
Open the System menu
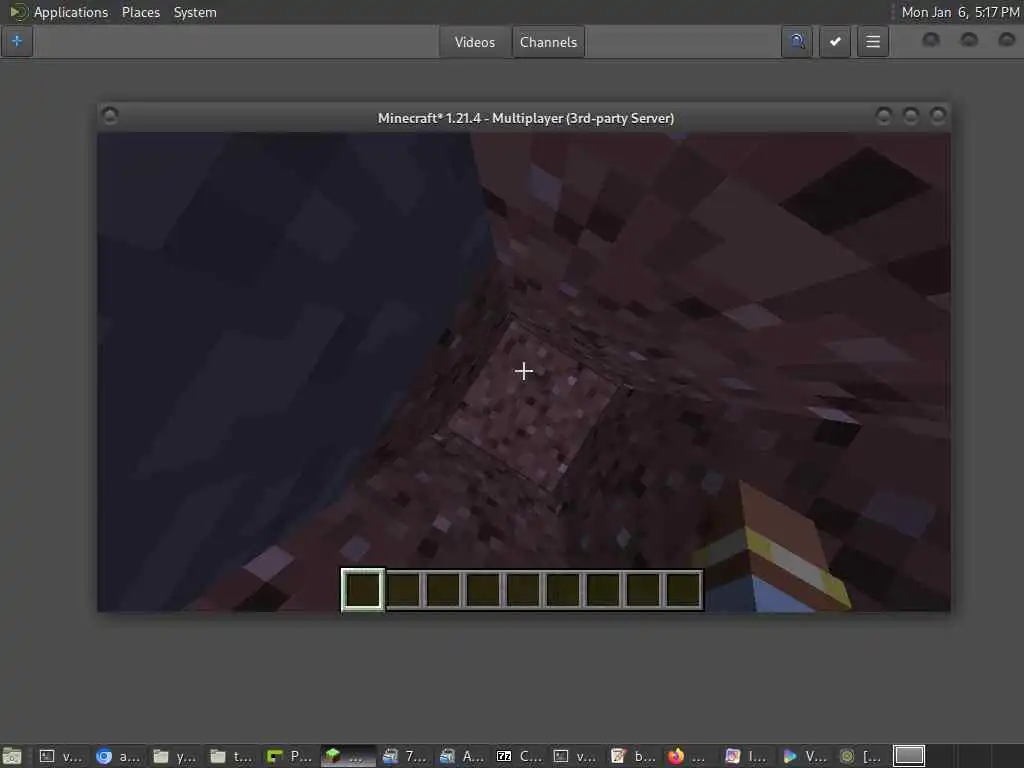(195, 12)
